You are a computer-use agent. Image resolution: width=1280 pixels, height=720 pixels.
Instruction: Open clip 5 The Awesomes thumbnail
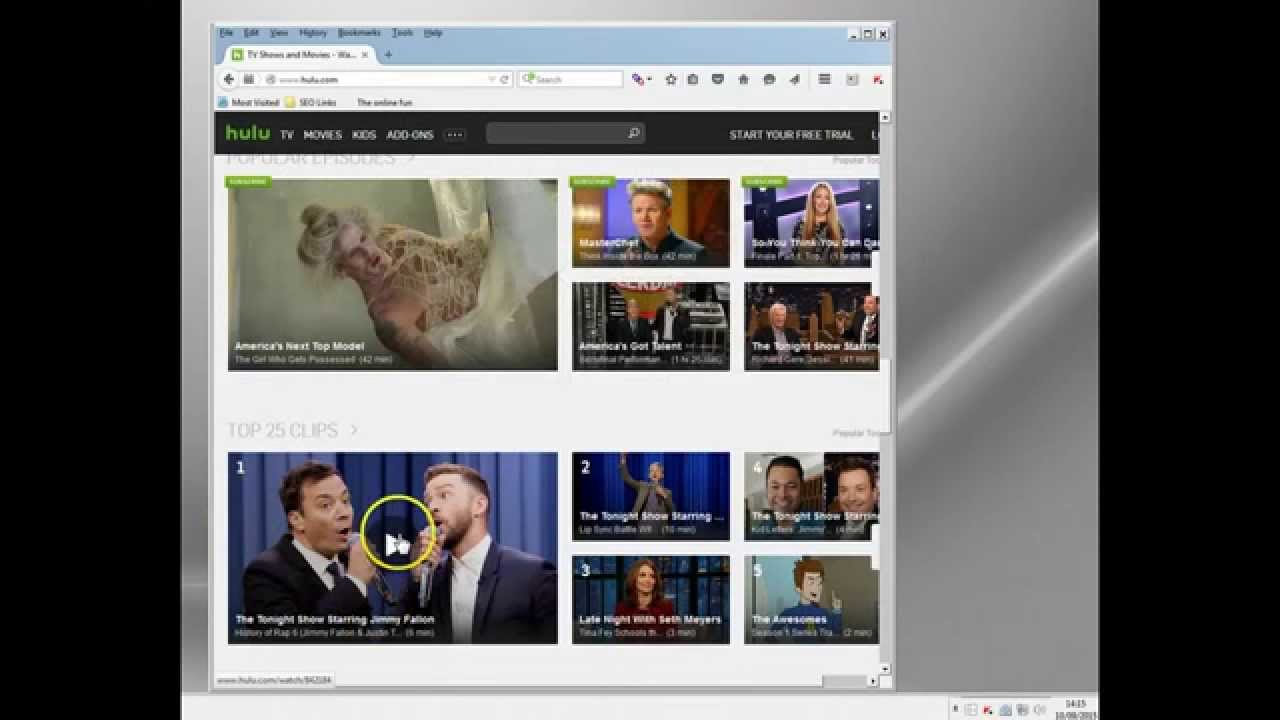[811, 600]
